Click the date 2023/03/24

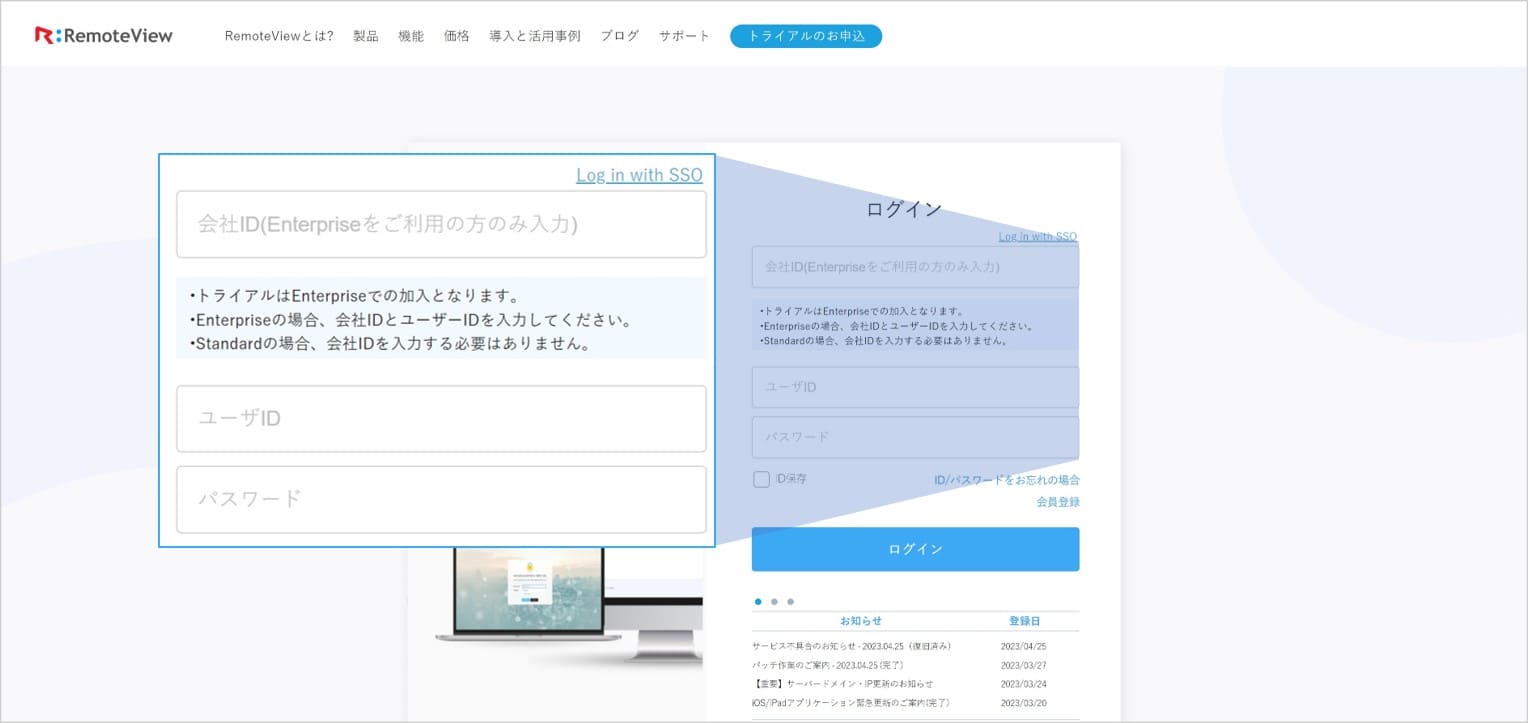click(1023, 684)
